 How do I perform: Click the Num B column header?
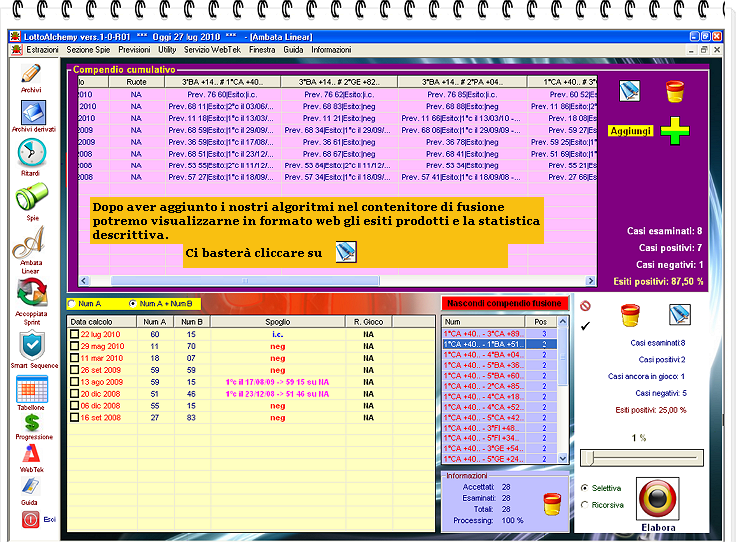[x=192, y=321]
